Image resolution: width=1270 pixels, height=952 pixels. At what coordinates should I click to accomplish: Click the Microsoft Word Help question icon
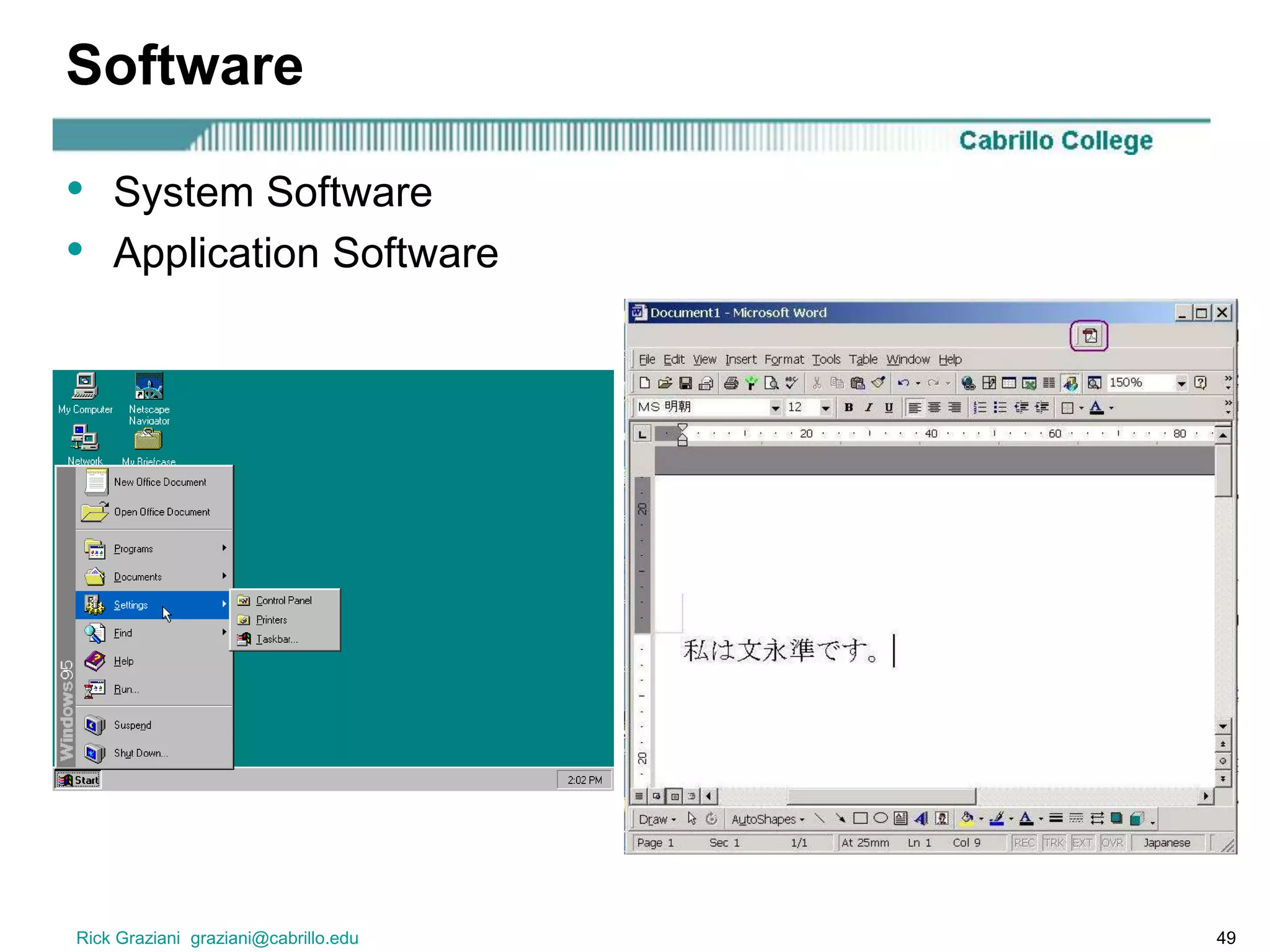coord(1201,383)
